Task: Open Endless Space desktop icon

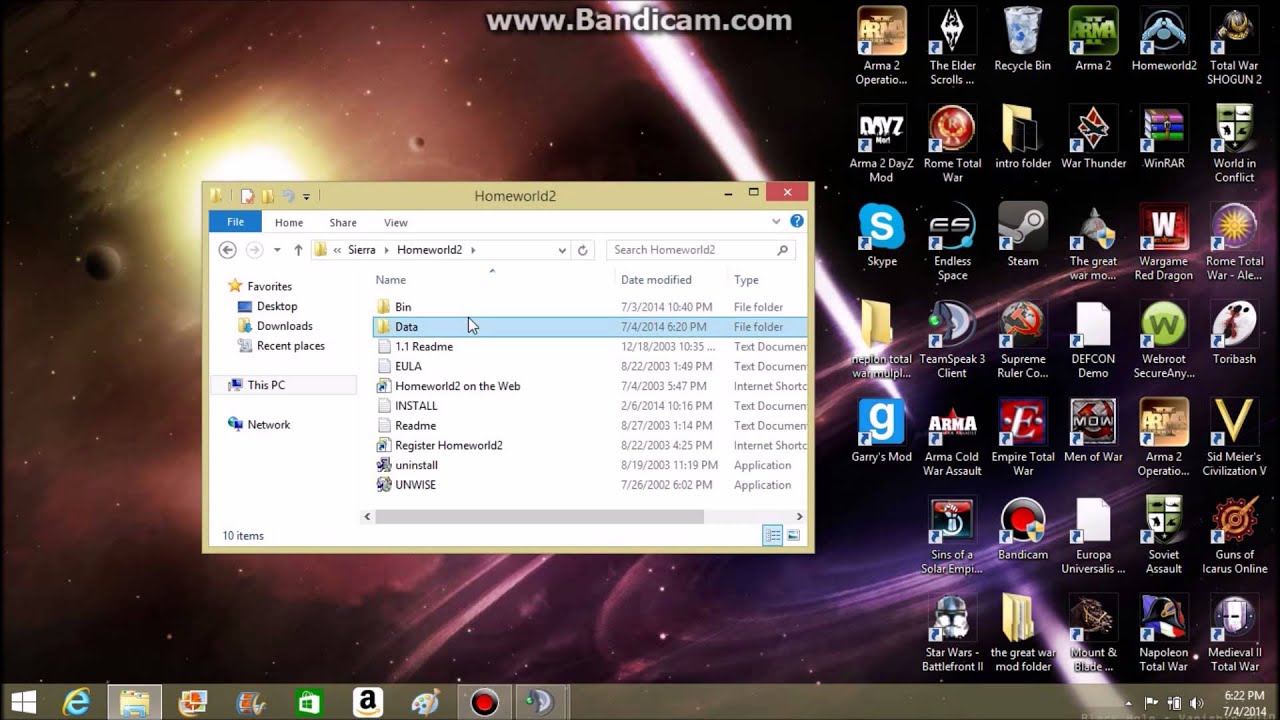Action: [x=952, y=243]
